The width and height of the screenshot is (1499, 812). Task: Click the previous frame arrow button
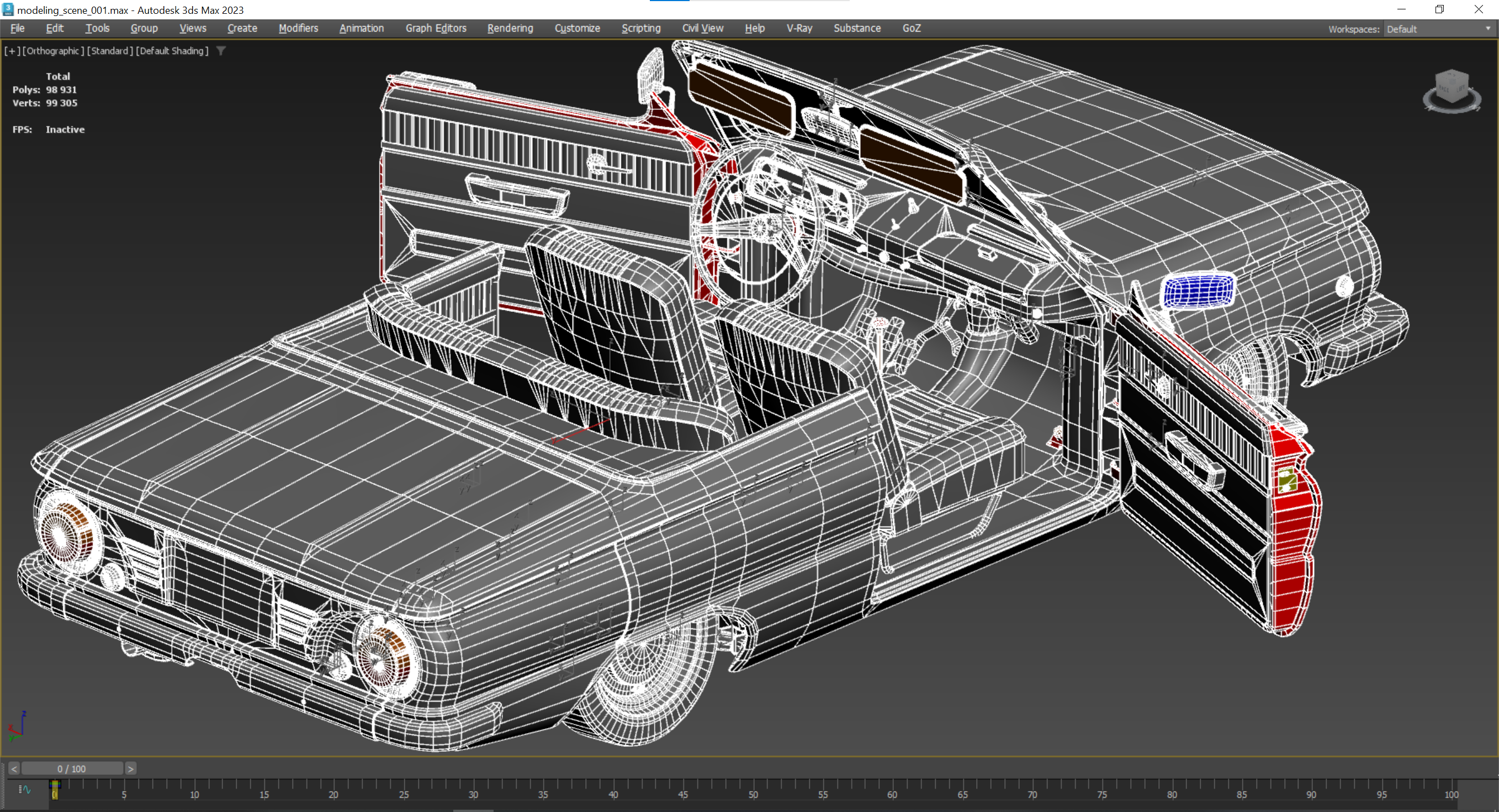click(x=14, y=768)
